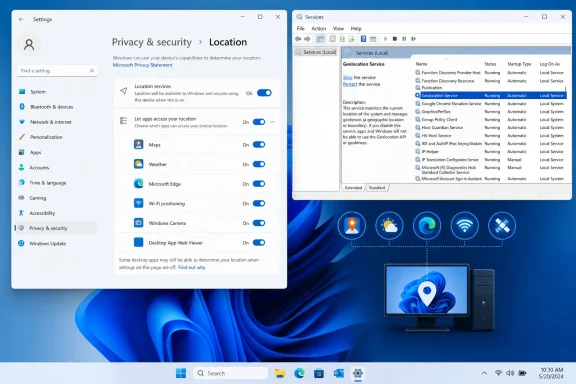Select Host Guardian Service row

pyautogui.click(x=491, y=128)
